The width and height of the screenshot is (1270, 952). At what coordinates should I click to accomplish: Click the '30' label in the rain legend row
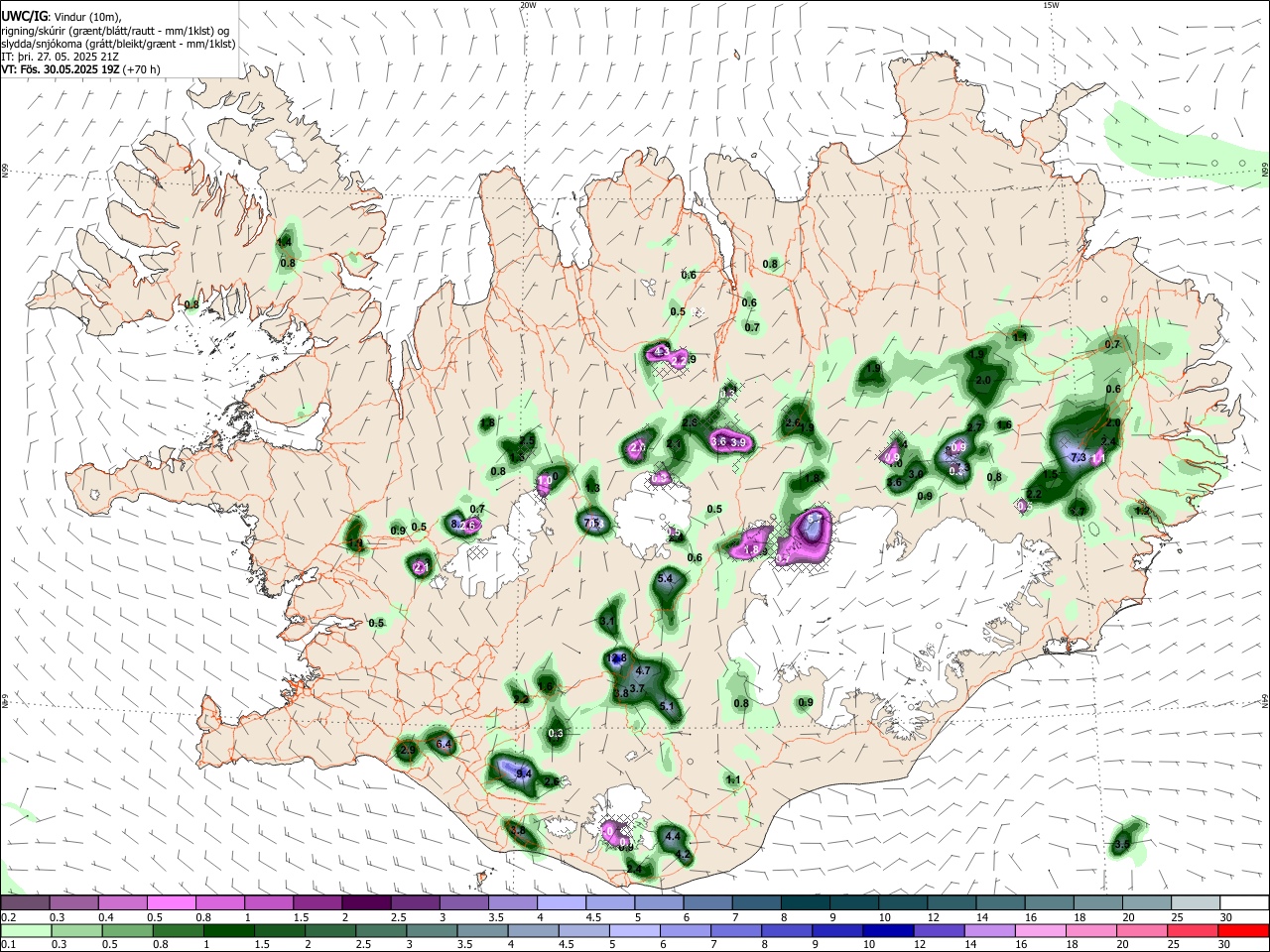1225,945
